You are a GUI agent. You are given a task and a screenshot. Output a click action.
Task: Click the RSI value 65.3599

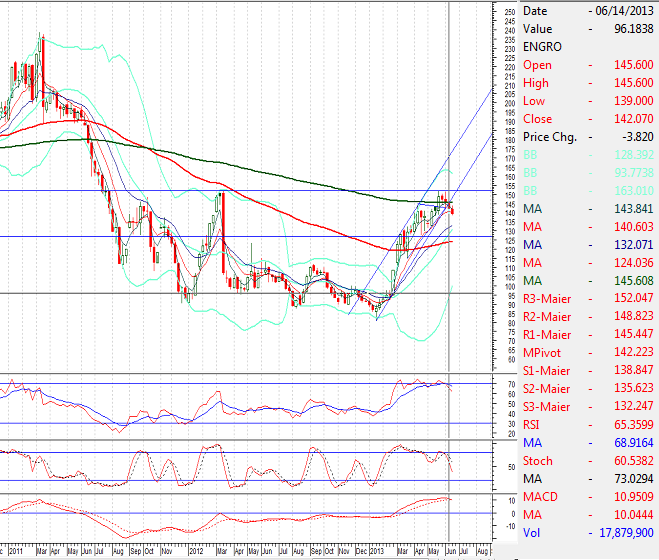pos(630,424)
